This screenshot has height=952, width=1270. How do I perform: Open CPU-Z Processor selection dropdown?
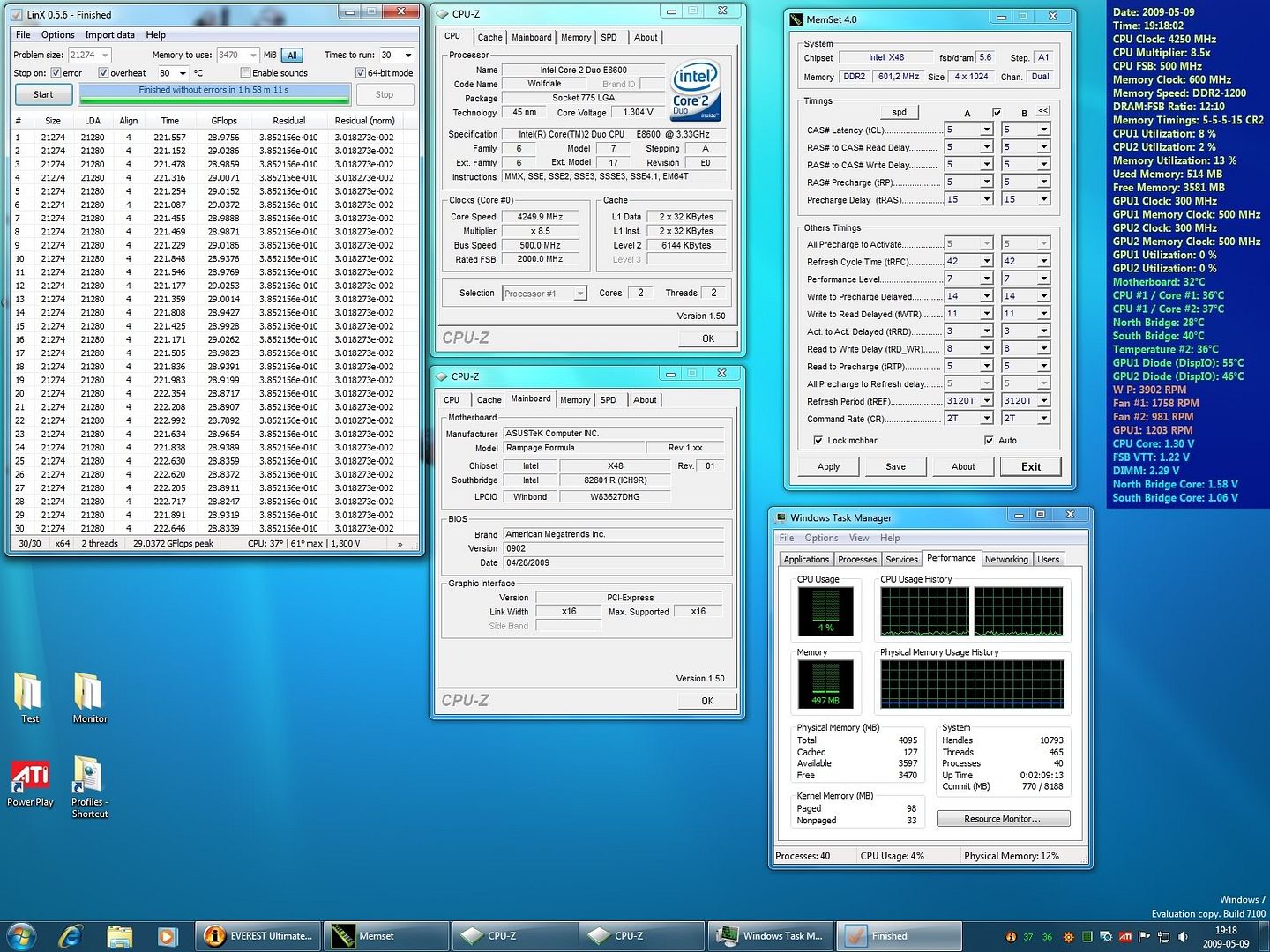(x=579, y=294)
